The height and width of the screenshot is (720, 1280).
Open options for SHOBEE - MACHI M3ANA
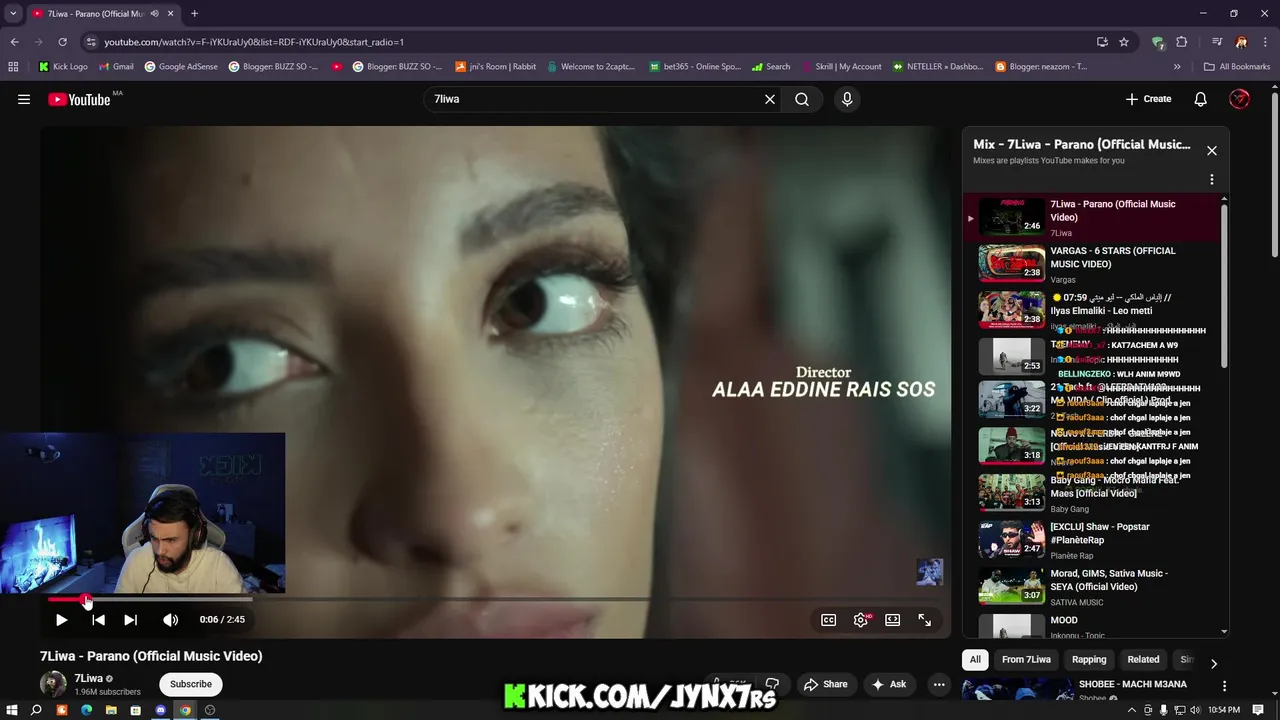tap(1224, 686)
